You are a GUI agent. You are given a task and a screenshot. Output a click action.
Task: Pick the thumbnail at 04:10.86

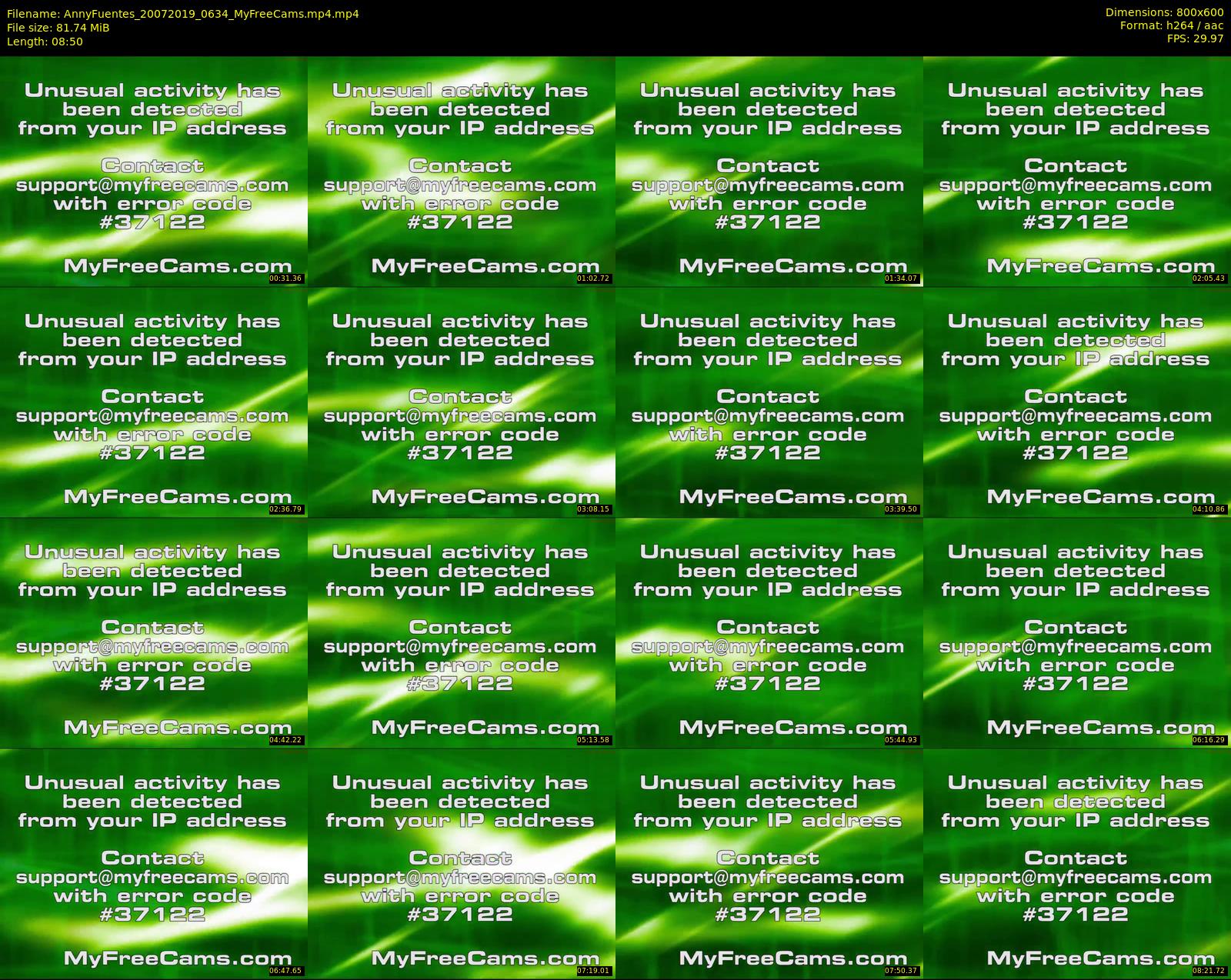[1077, 402]
